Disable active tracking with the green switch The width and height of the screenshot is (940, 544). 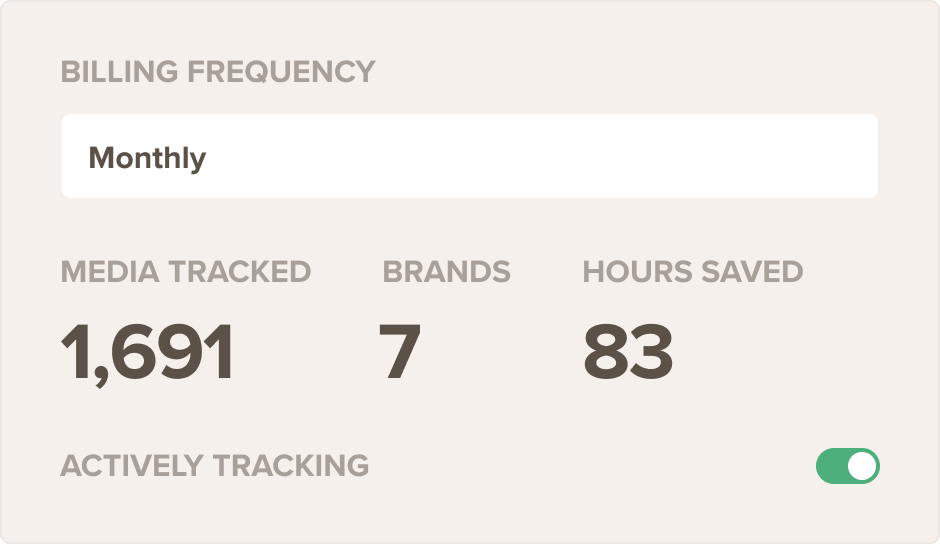pos(847,466)
